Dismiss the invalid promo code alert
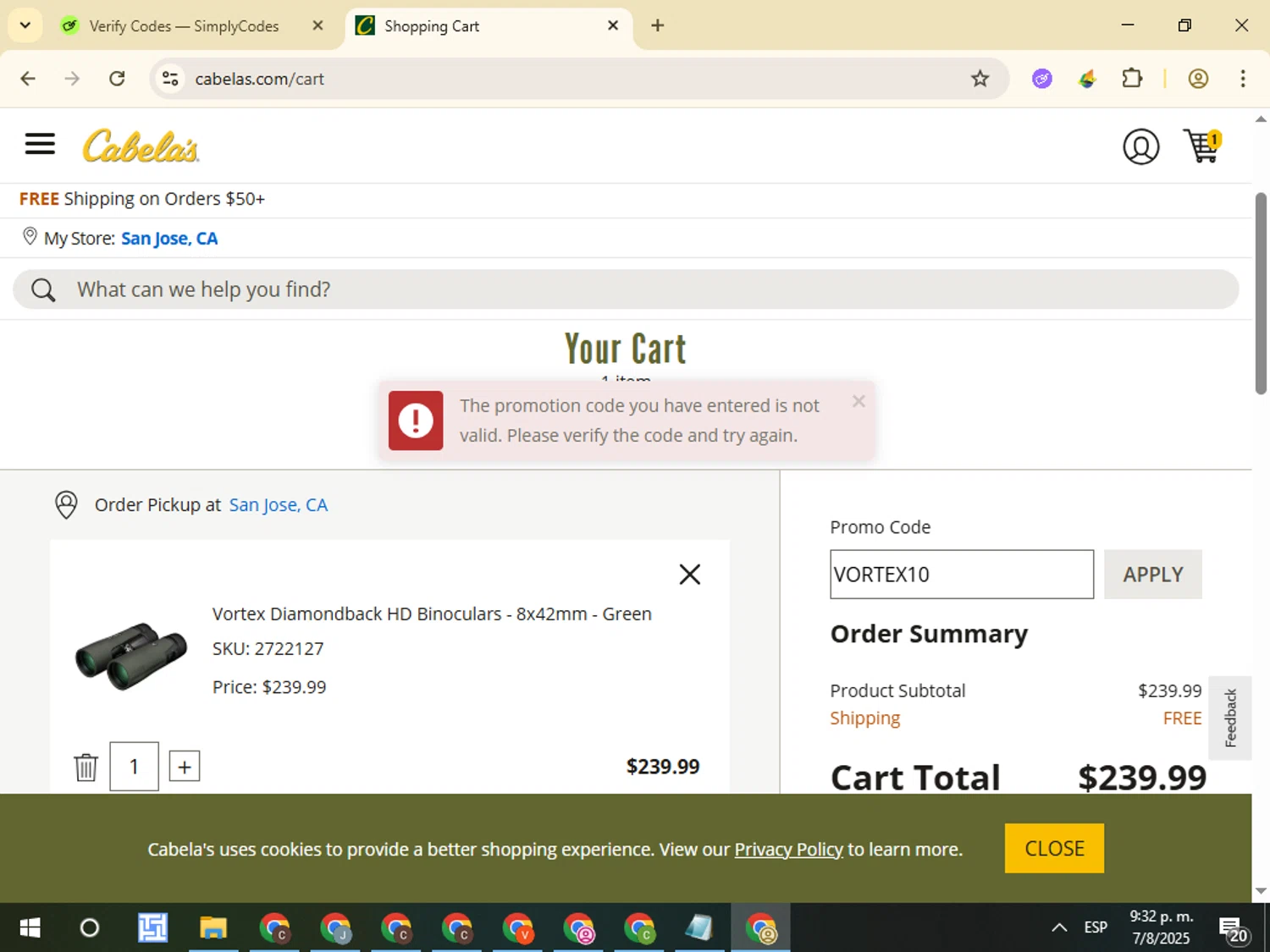This screenshot has height=952, width=1270. click(x=859, y=401)
